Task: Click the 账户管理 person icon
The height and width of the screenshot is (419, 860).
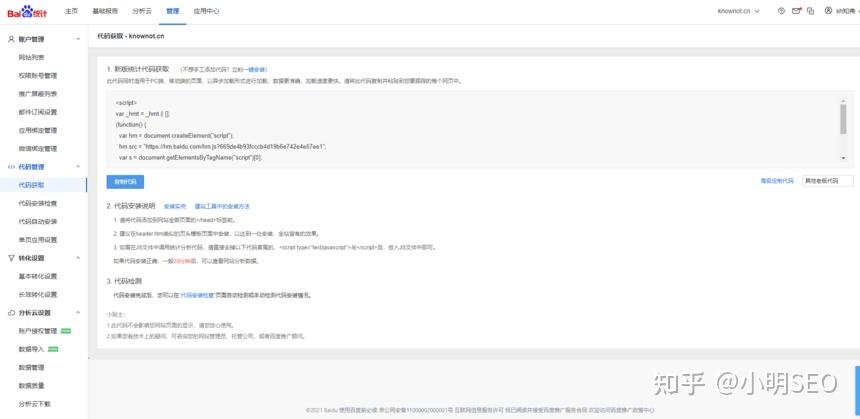Action: [x=11, y=39]
